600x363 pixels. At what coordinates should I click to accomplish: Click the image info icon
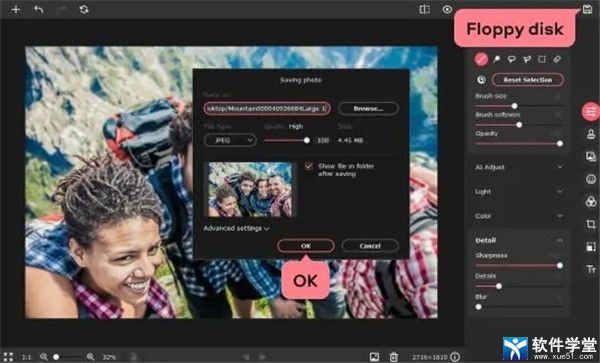pos(455,357)
